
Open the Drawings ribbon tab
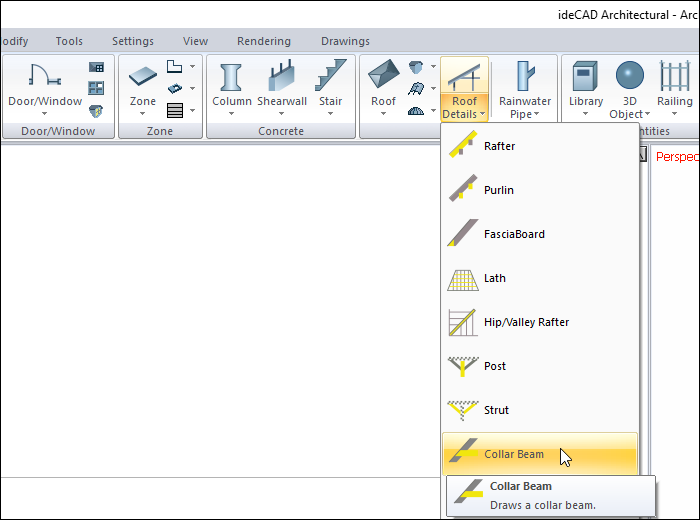[345, 41]
